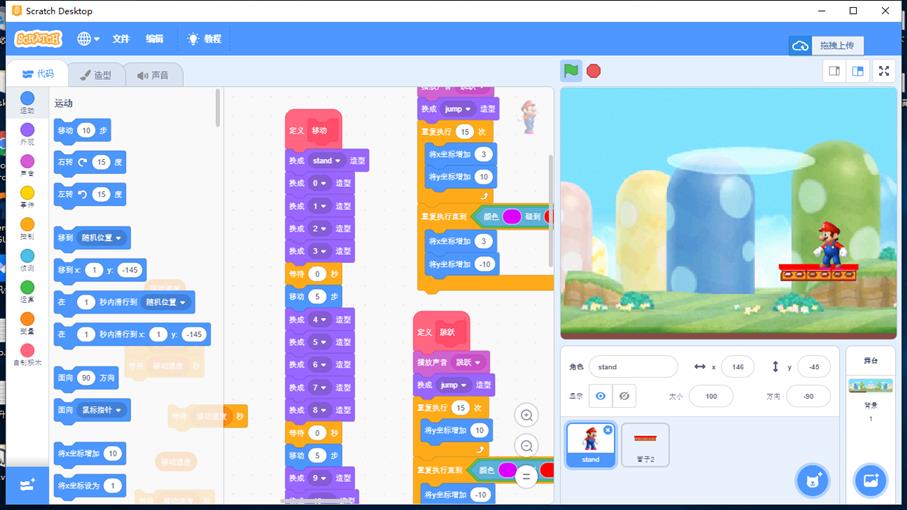Viewport: 907px width, 510px height.
Task: Click the y coordinate field showing -45
Action: 814,367
